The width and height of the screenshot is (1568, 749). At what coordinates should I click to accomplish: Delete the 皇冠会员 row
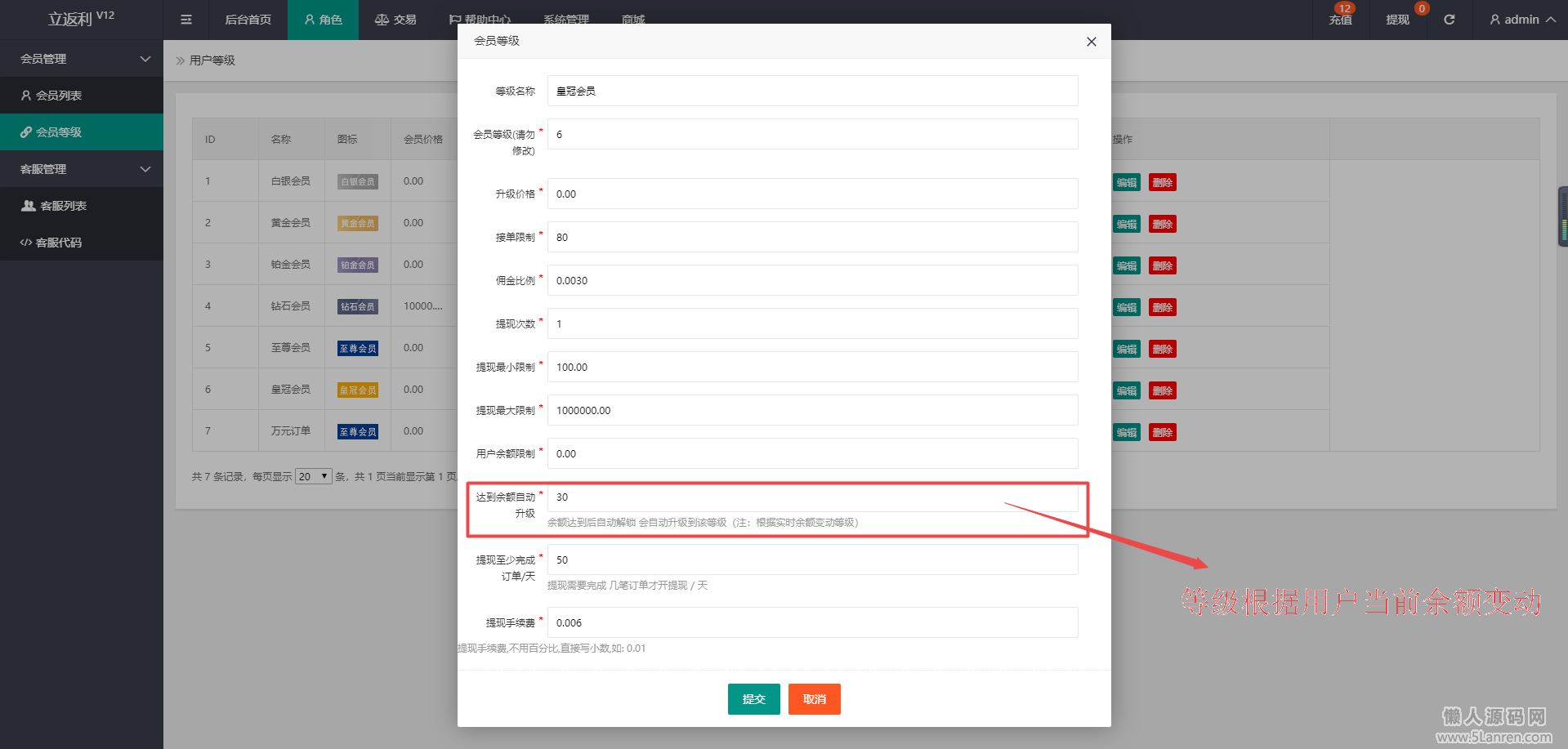point(1163,390)
